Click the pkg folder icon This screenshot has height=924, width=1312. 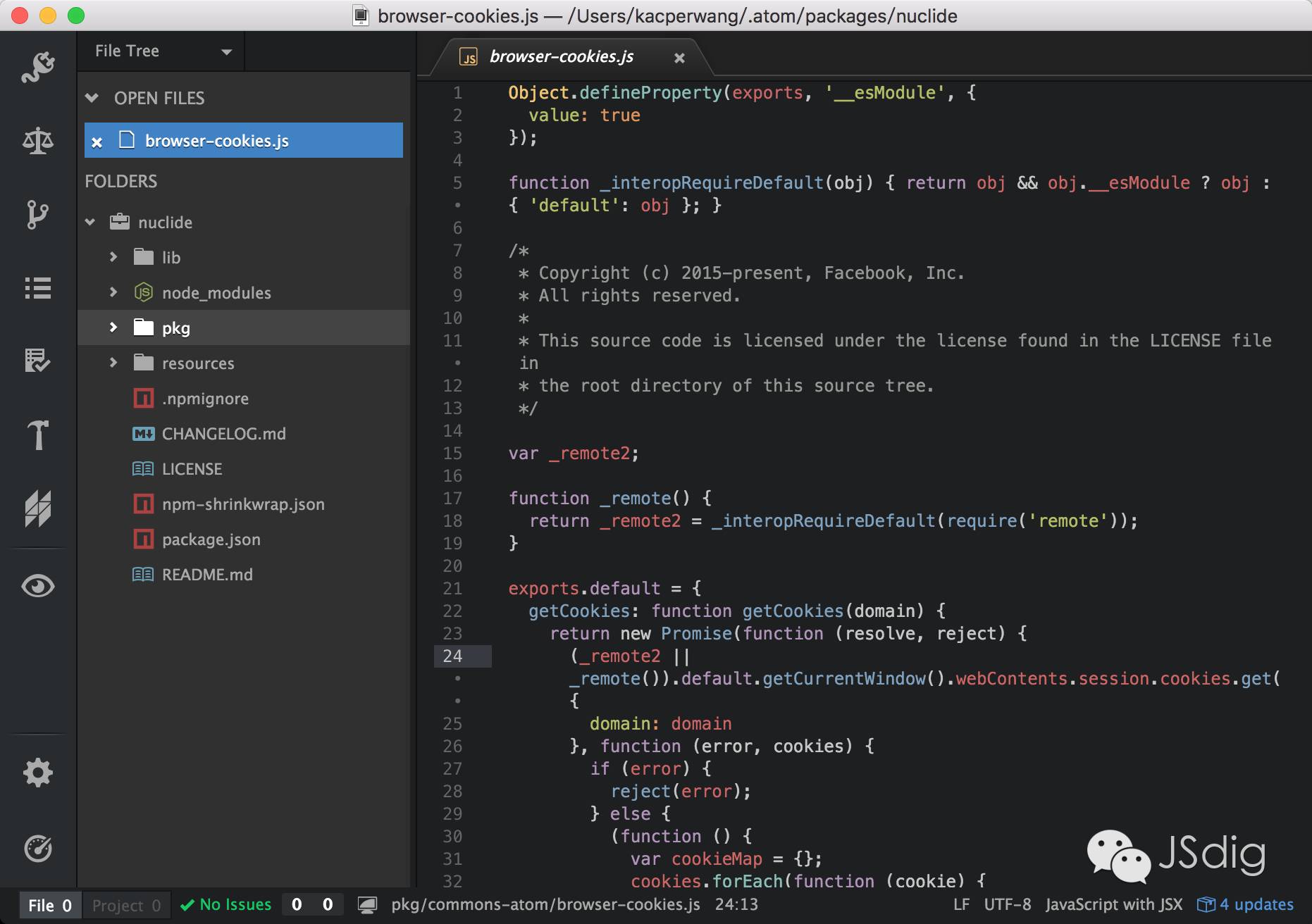[x=144, y=327]
